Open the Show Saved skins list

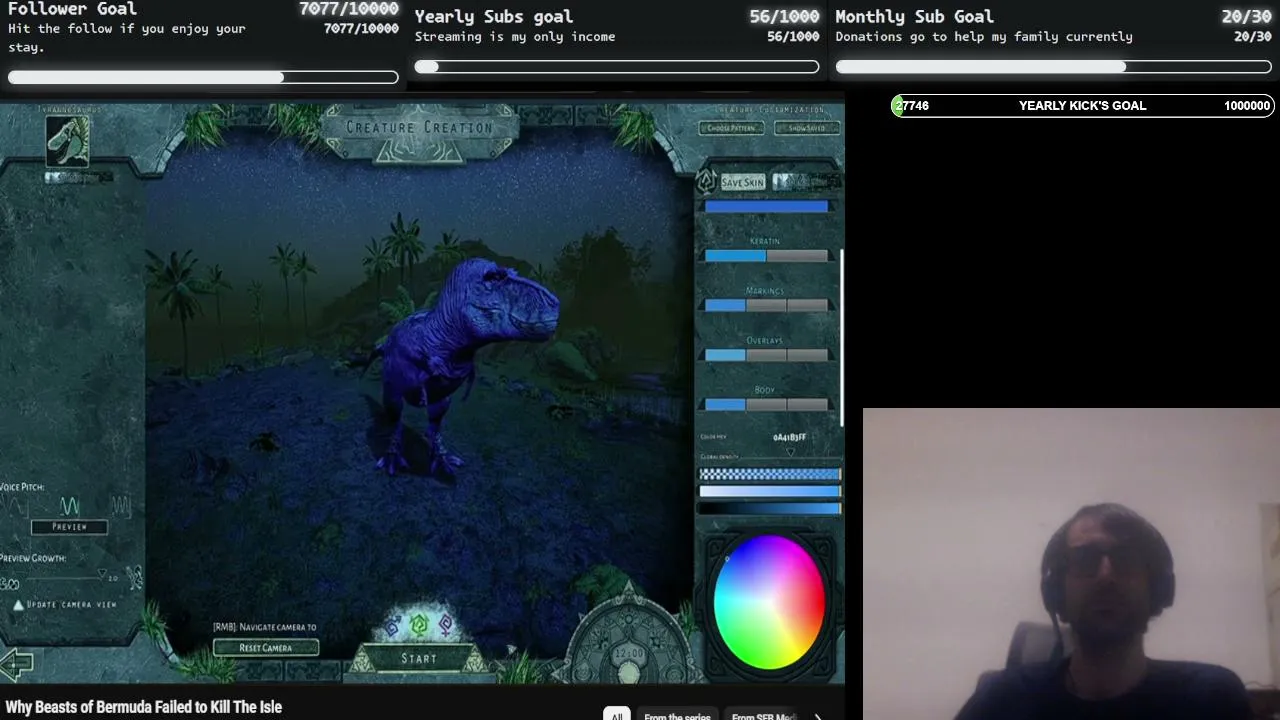(x=807, y=128)
